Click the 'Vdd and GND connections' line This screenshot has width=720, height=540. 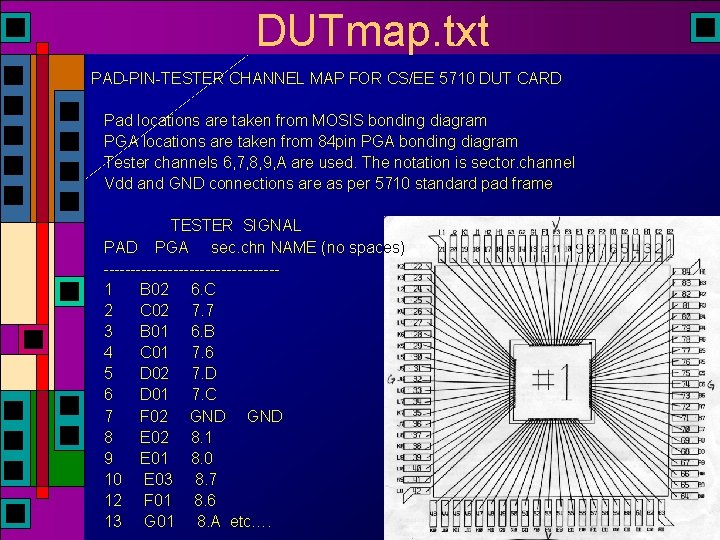pyautogui.click(x=328, y=184)
